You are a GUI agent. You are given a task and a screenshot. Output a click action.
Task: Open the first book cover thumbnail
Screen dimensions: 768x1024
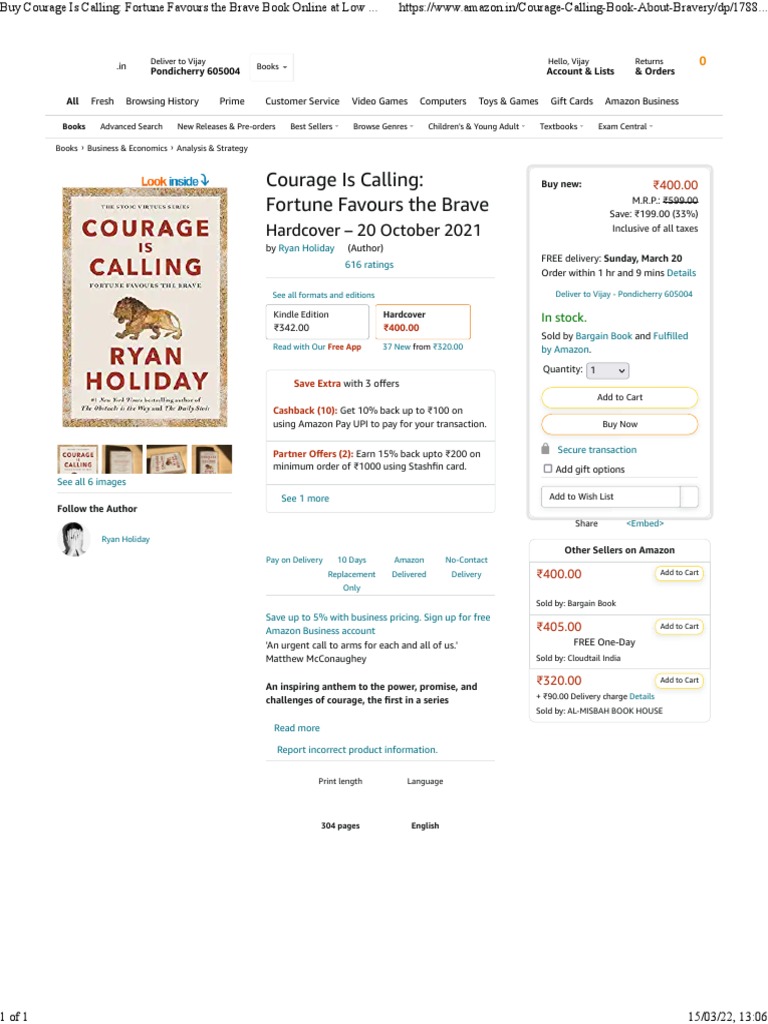[x=78, y=459]
